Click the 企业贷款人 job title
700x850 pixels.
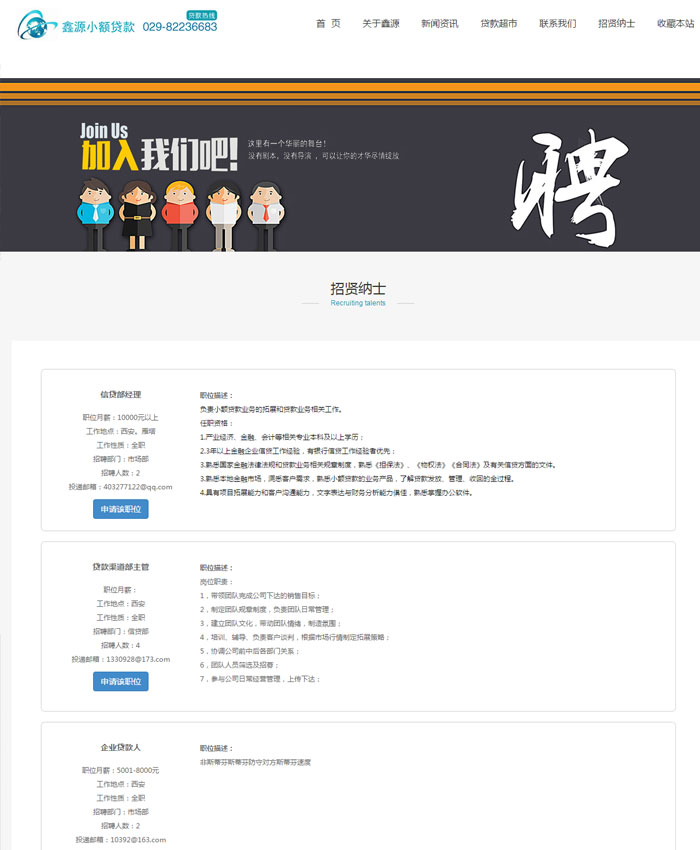pyautogui.click(x=120, y=747)
